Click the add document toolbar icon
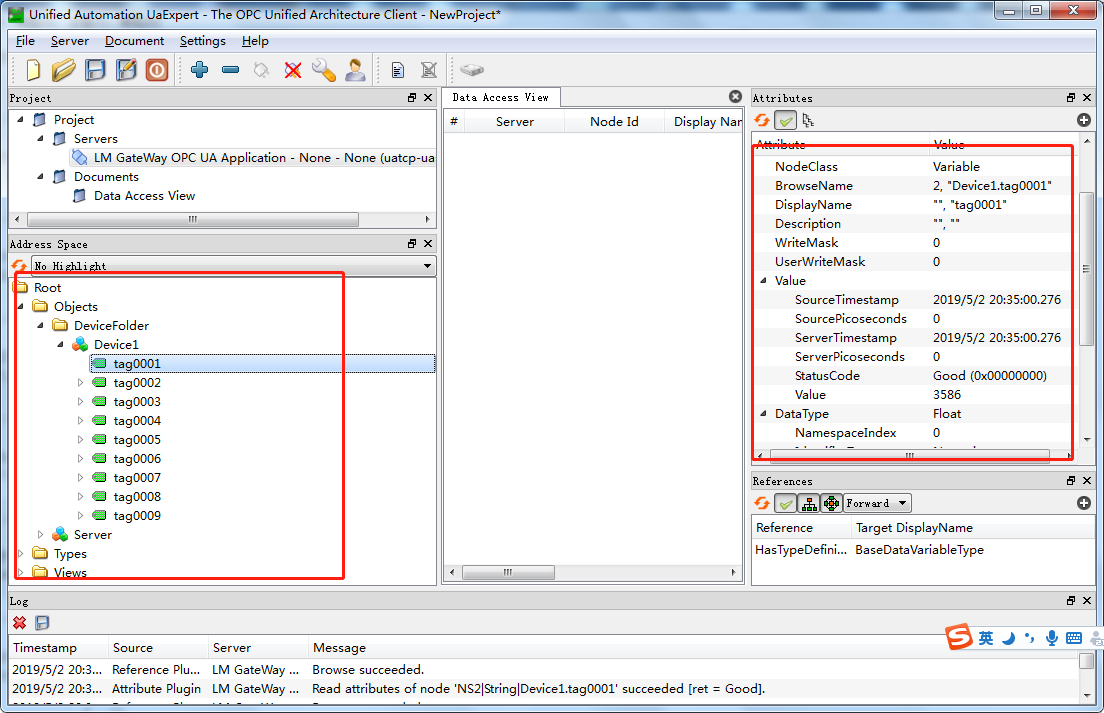 tap(398, 70)
